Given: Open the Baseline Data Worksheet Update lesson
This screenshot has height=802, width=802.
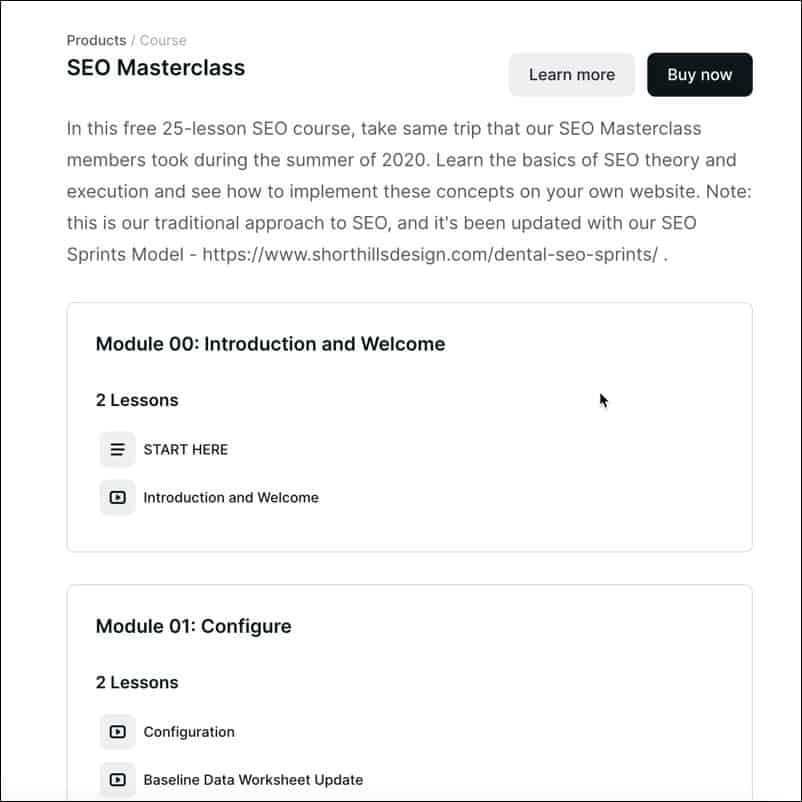Looking at the screenshot, I should (253, 780).
